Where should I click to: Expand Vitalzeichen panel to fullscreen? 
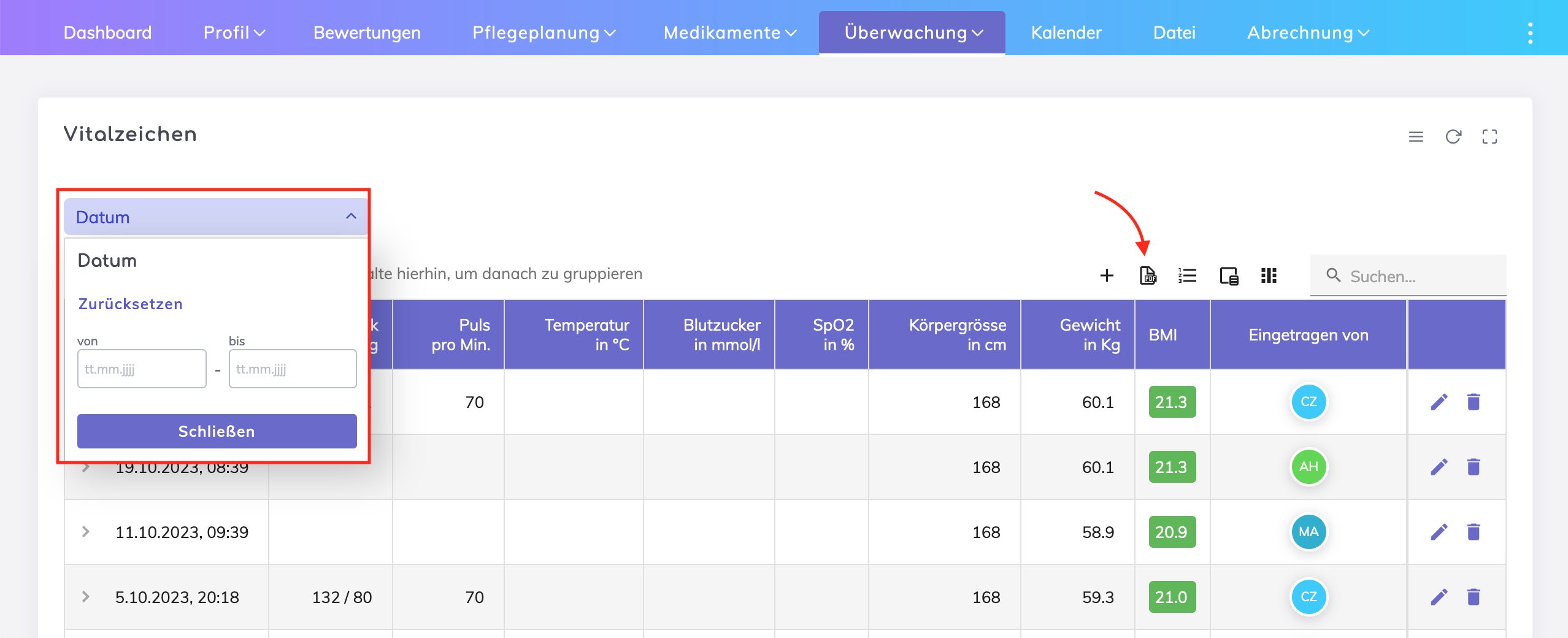pyautogui.click(x=1489, y=136)
